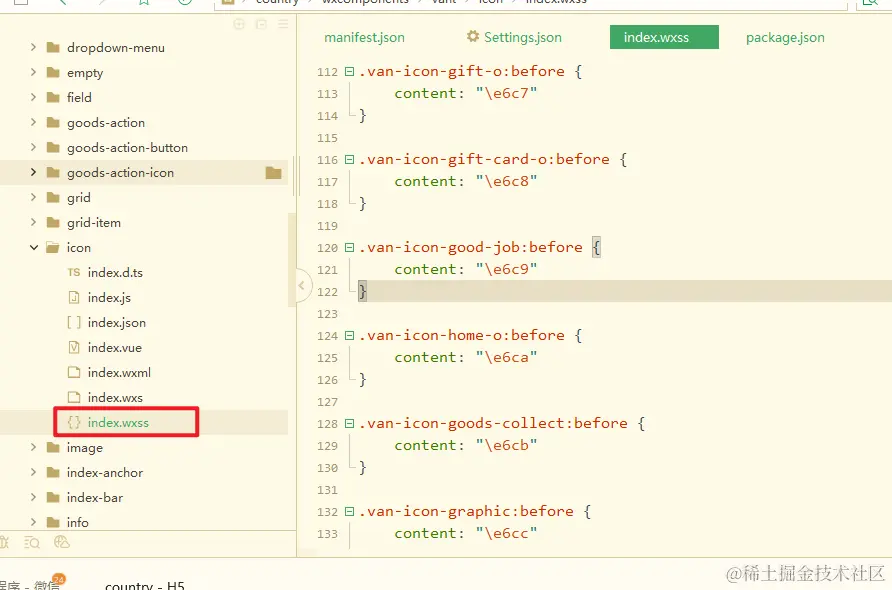Click the text "\e6c8" on line 117
Viewport: 892px width, 590px height.
(x=506, y=181)
